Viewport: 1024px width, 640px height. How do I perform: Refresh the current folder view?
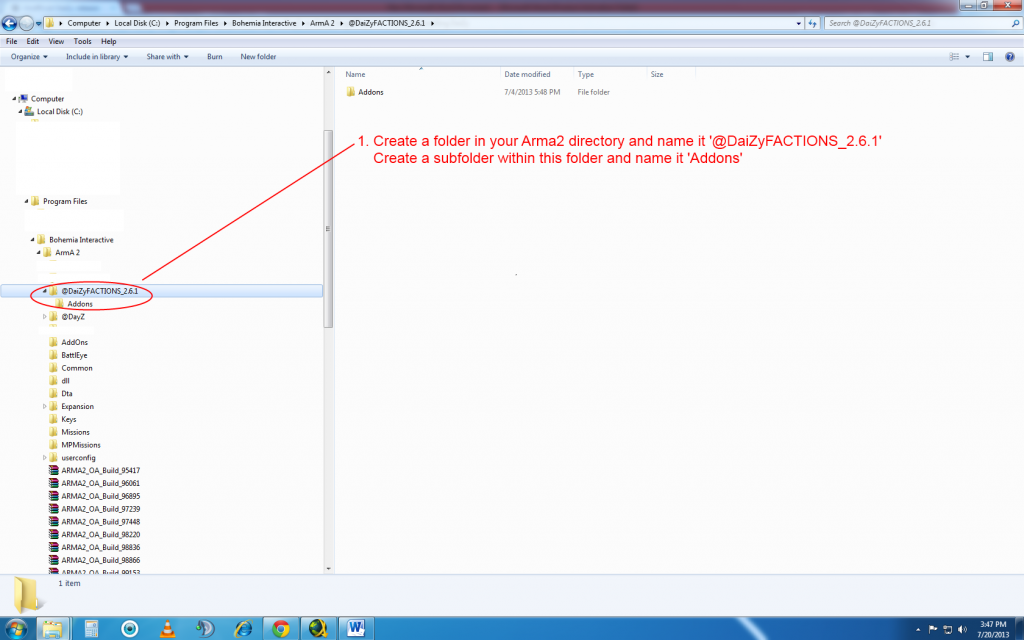point(812,23)
